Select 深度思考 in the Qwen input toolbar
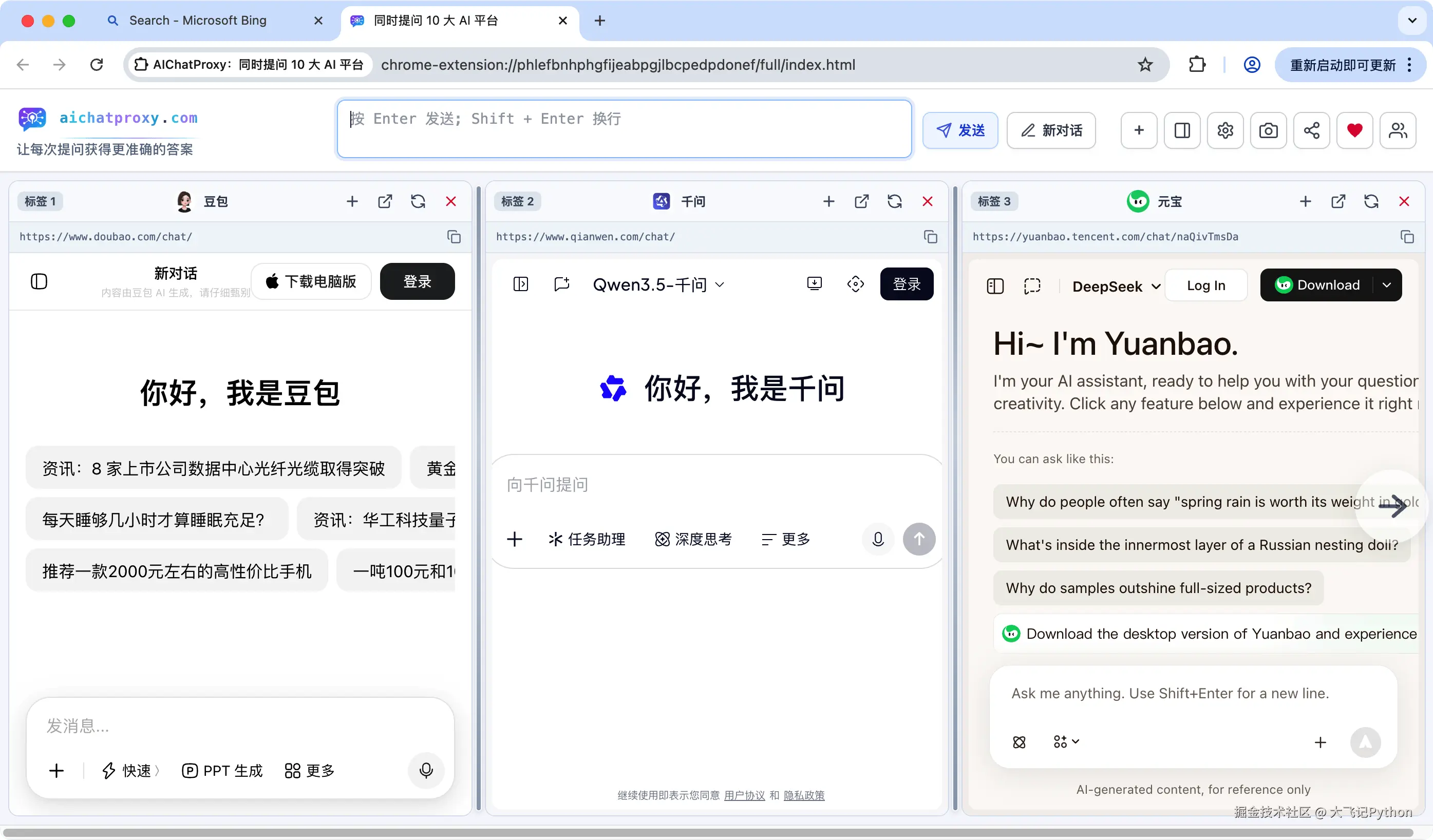This screenshot has width=1433, height=840. tap(693, 539)
